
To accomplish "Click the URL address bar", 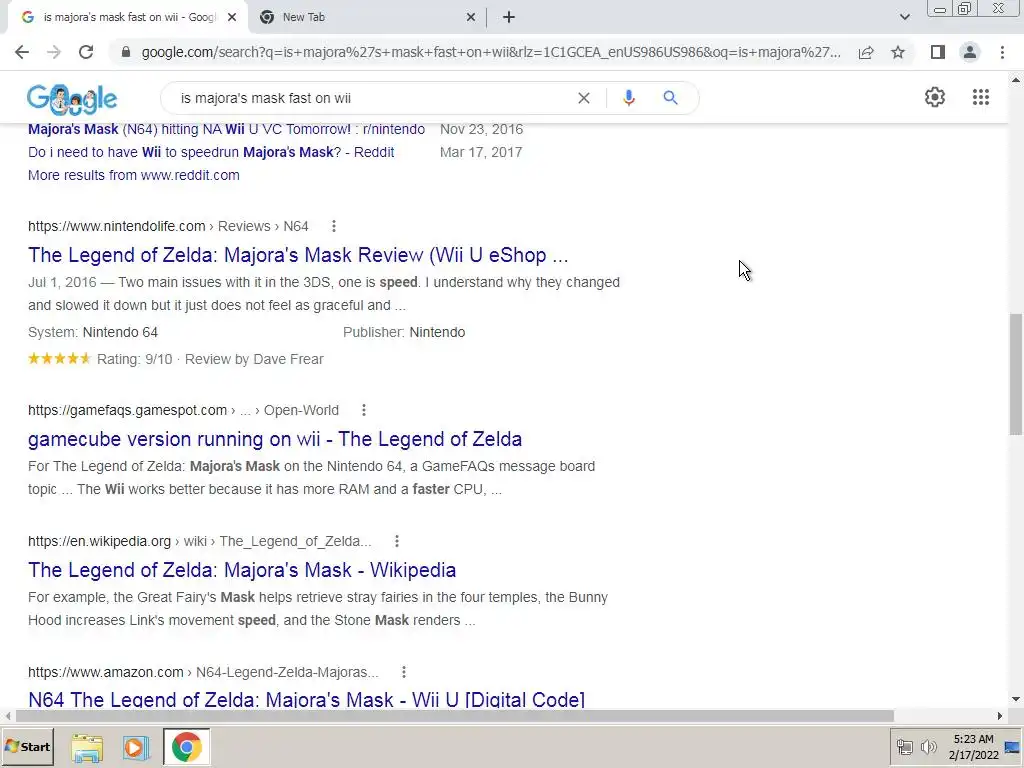I will [491, 52].
